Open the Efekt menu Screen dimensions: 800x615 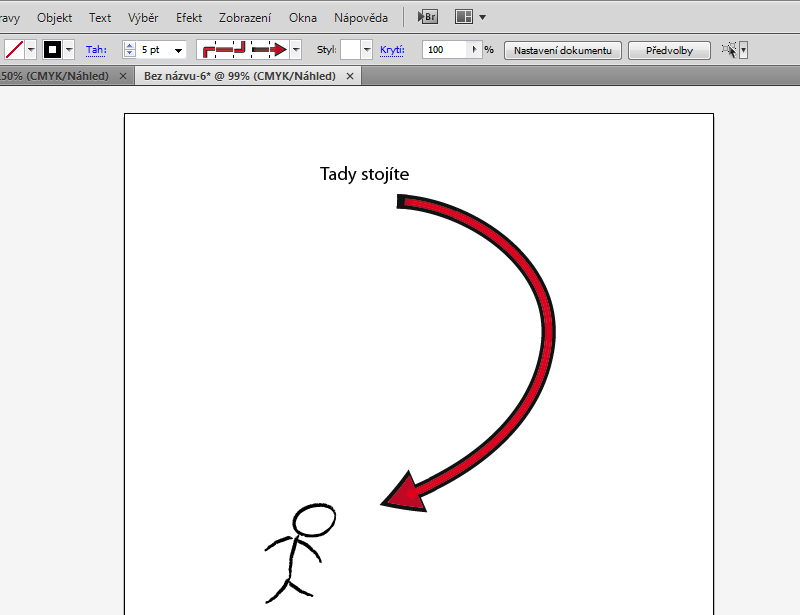point(189,18)
